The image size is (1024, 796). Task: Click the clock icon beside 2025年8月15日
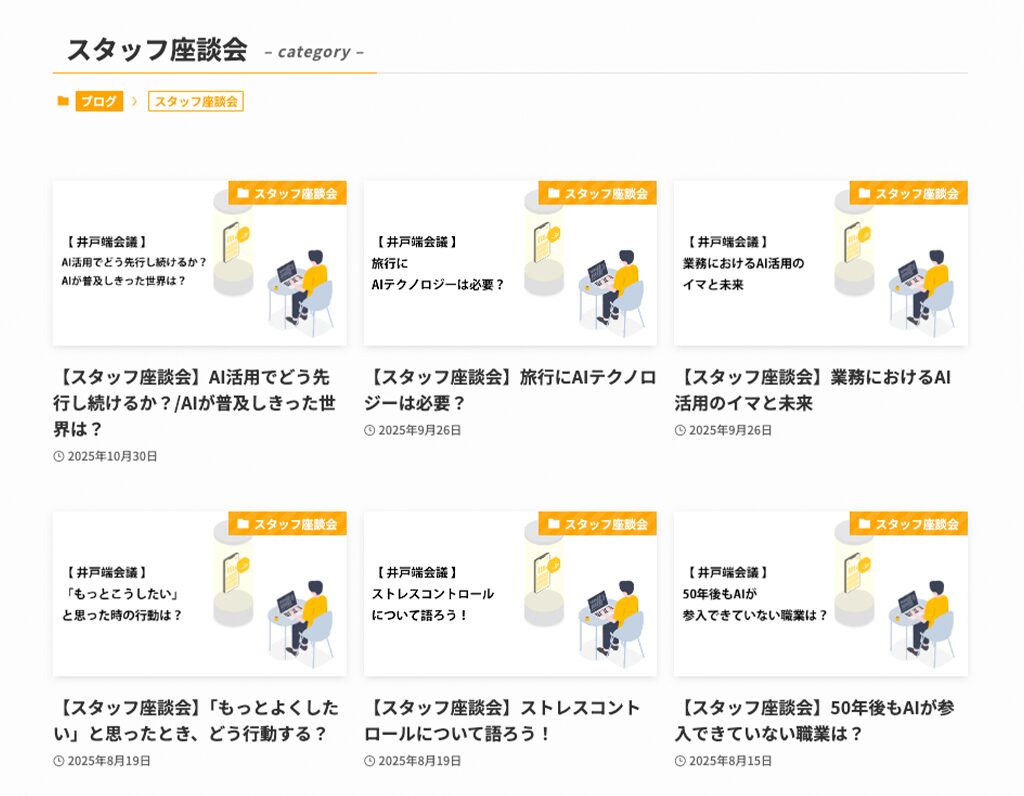(680, 761)
